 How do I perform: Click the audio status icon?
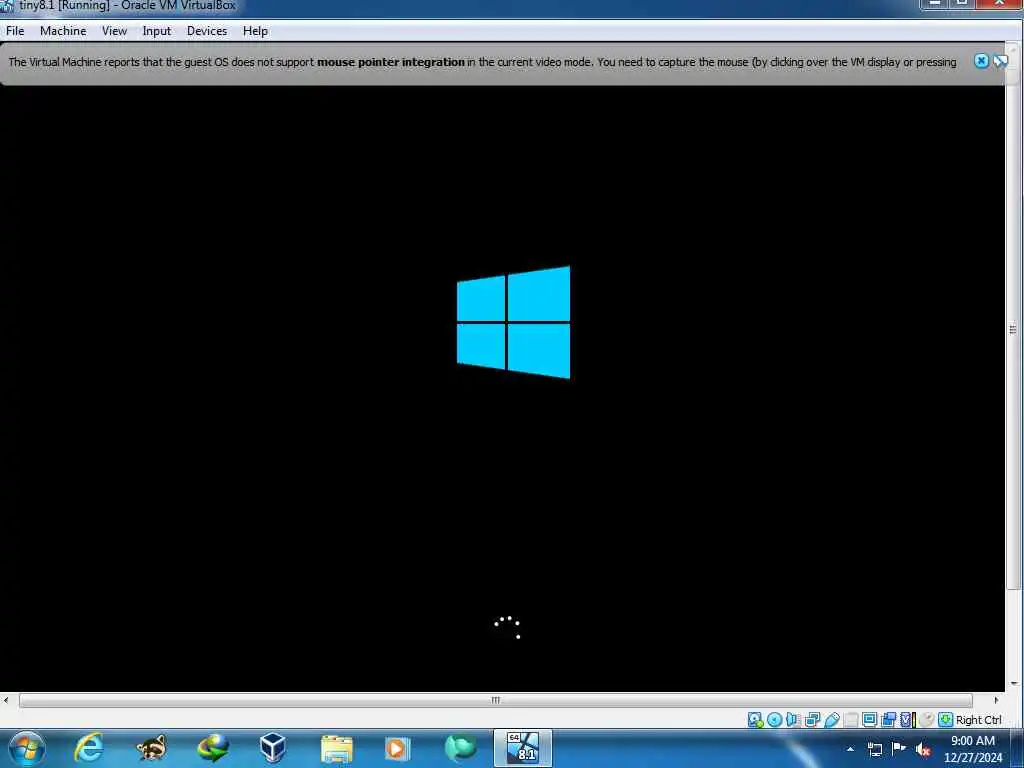coord(793,720)
